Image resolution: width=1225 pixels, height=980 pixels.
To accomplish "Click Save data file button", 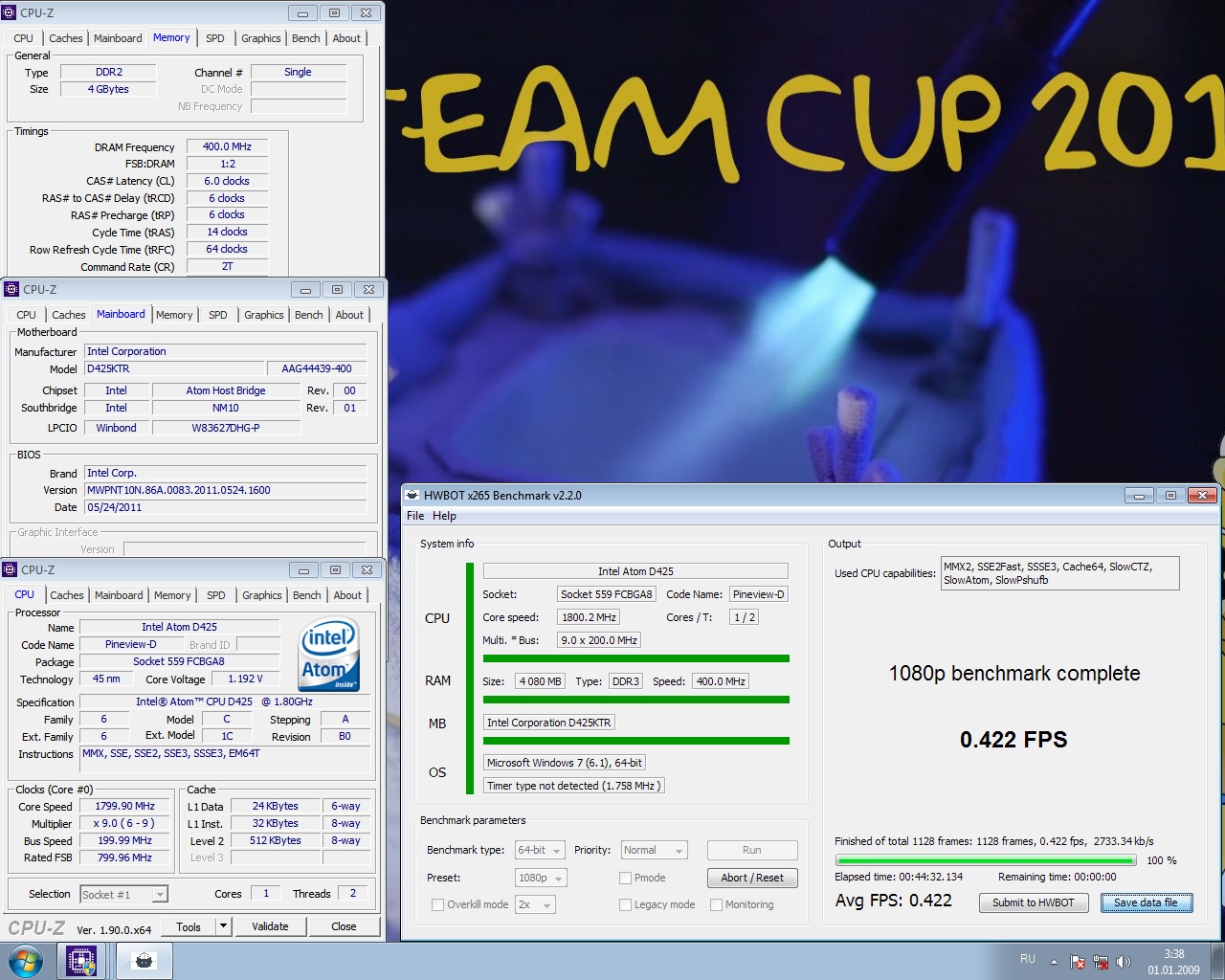I will click(x=1147, y=902).
